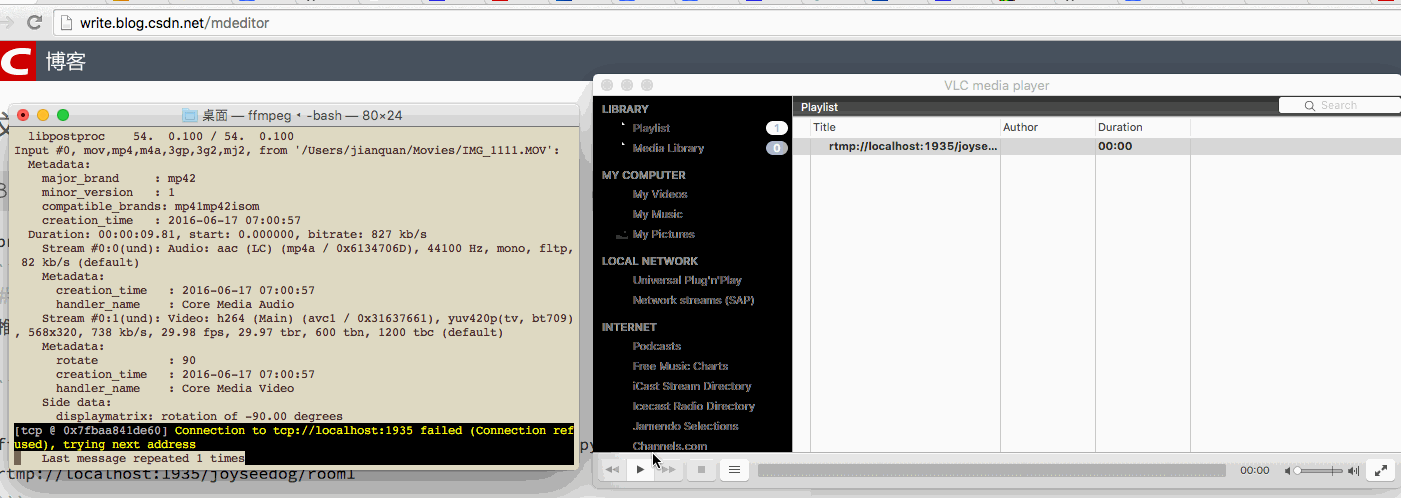Viewport: 1401px width, 498px height.
Task: Open My Pictures in VLC sidebar
Action: pos(663,234)
